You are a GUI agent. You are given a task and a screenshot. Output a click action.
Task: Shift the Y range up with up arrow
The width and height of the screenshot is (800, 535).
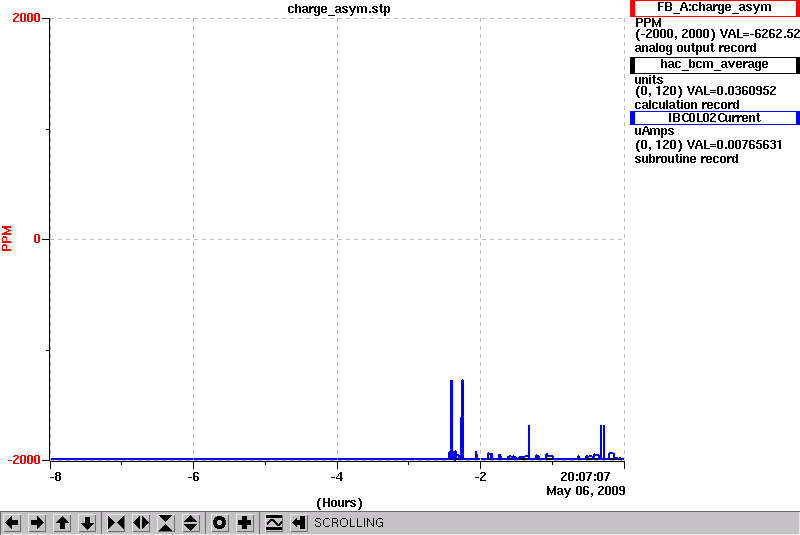(62, 523)
